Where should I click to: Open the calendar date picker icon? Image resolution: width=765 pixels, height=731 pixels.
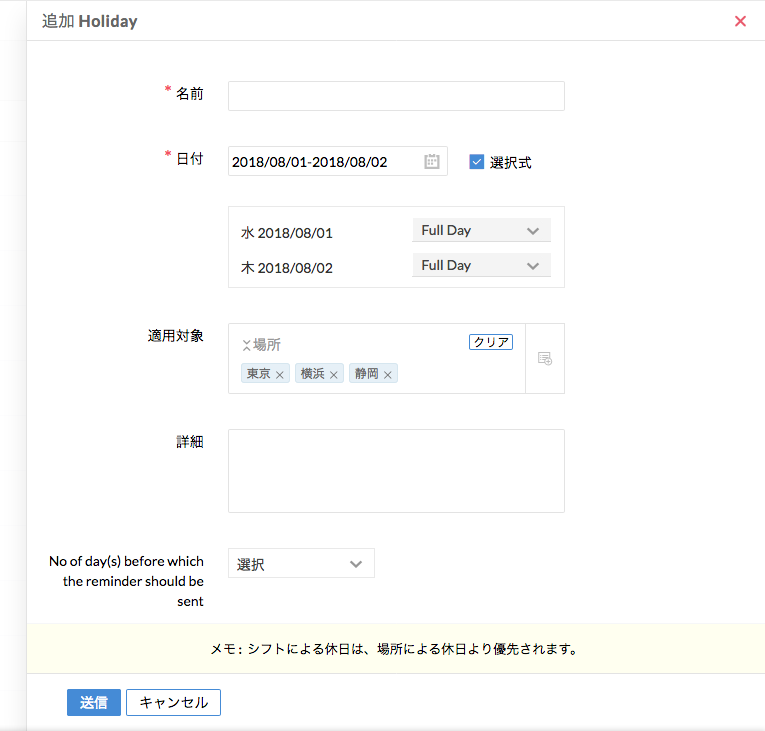click(432, 161)
